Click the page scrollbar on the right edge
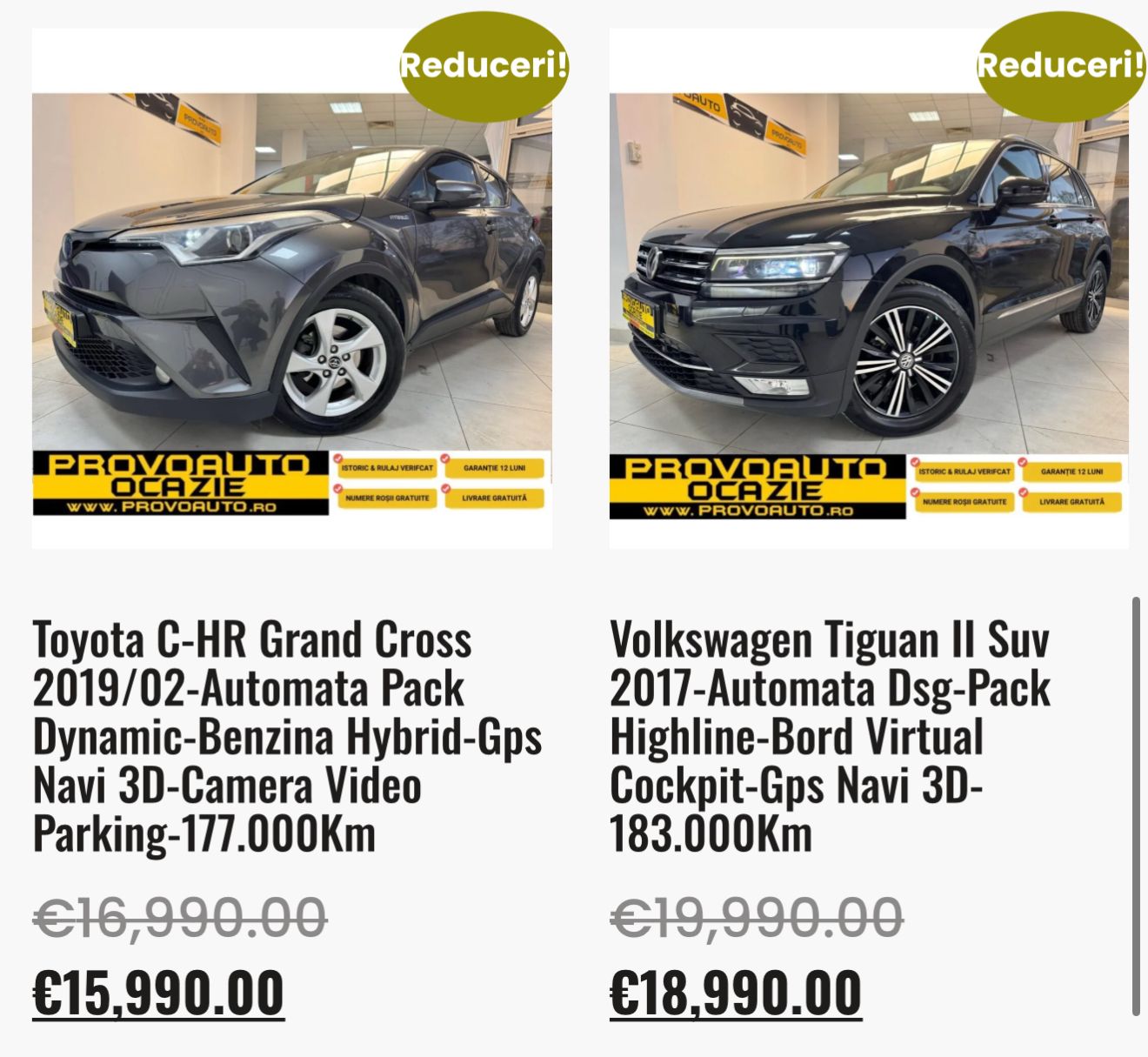Image resolution: width=1148 pixels, height=1057 pixels. click(x=1136, y=806)
